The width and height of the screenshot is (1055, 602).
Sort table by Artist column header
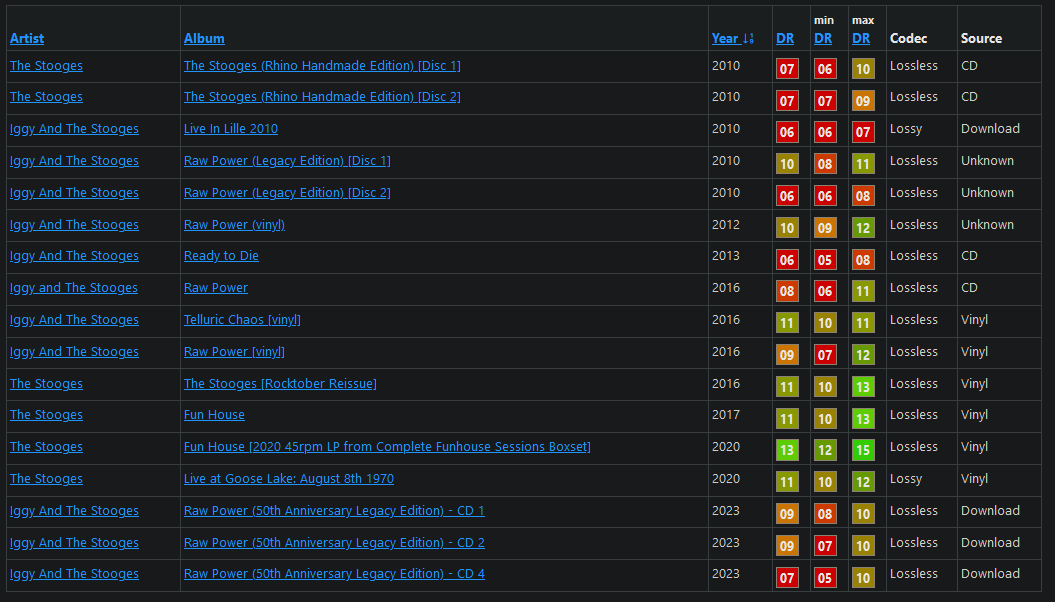tap(27, 38)
